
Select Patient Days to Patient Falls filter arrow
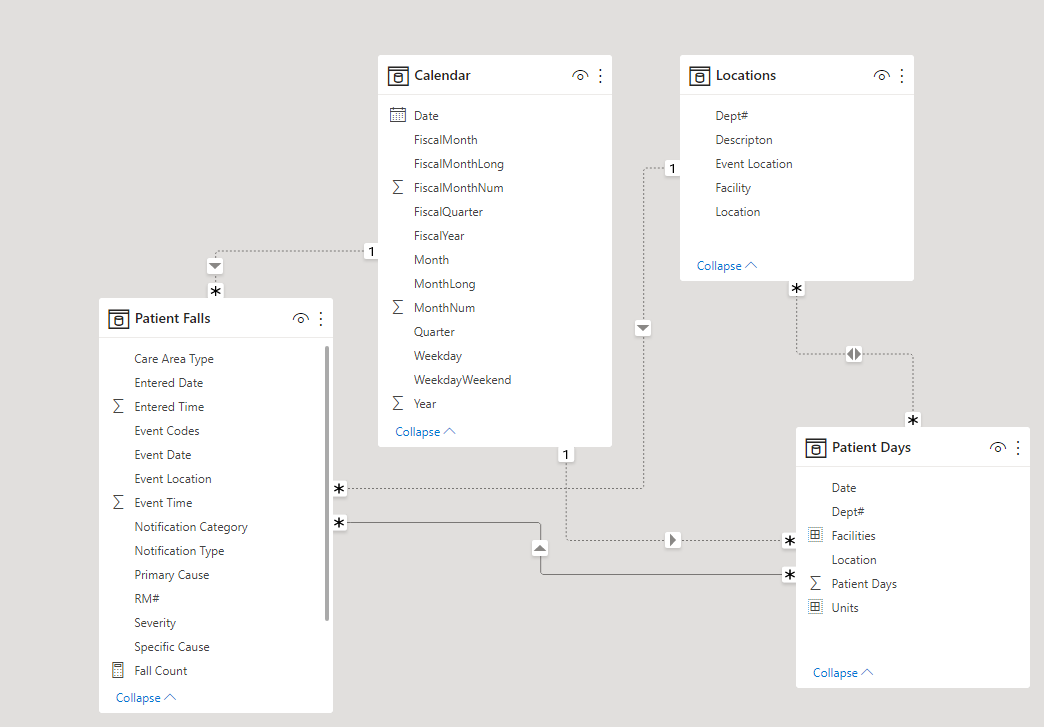coord(540,549)
